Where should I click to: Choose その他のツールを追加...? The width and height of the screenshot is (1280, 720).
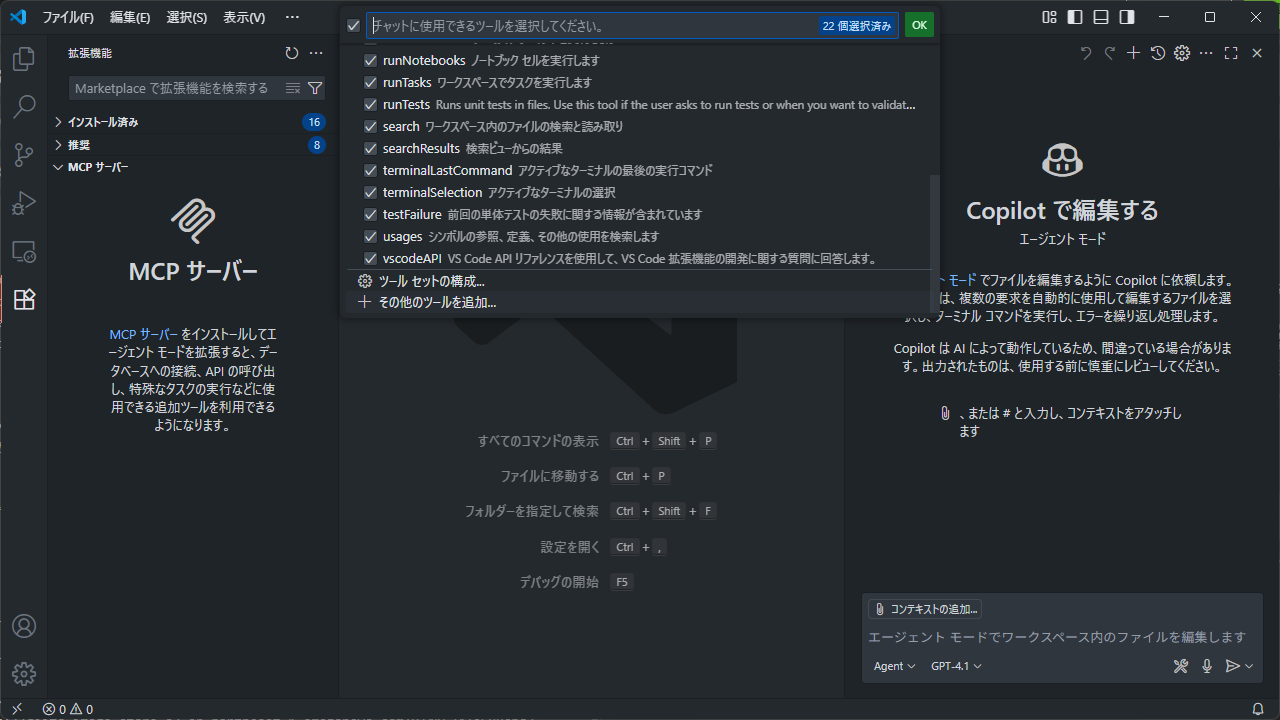(x=640, y=302)
